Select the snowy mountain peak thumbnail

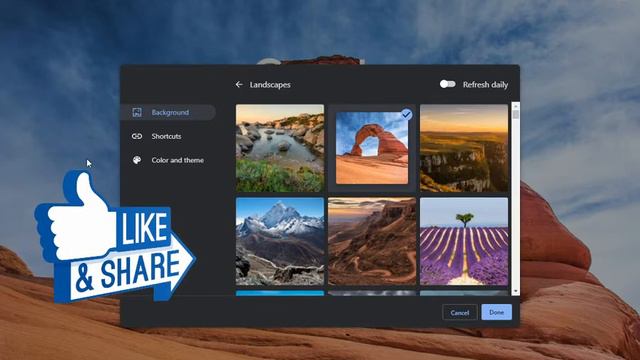pos(280,241)
